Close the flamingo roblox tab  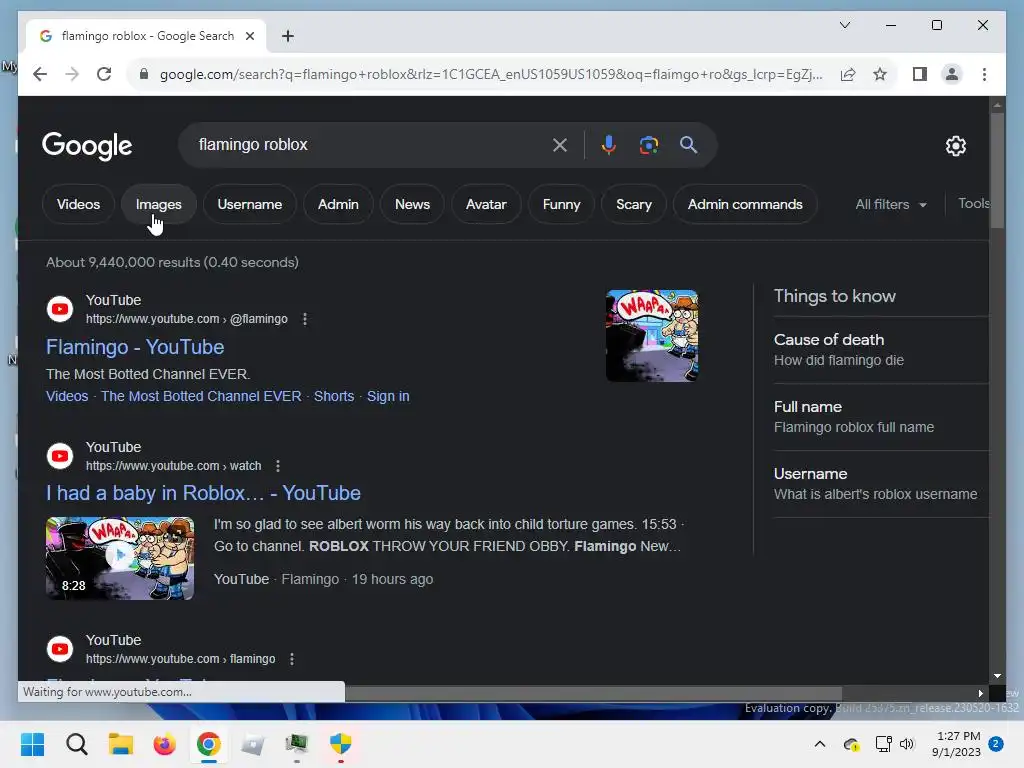click(249, 37)
